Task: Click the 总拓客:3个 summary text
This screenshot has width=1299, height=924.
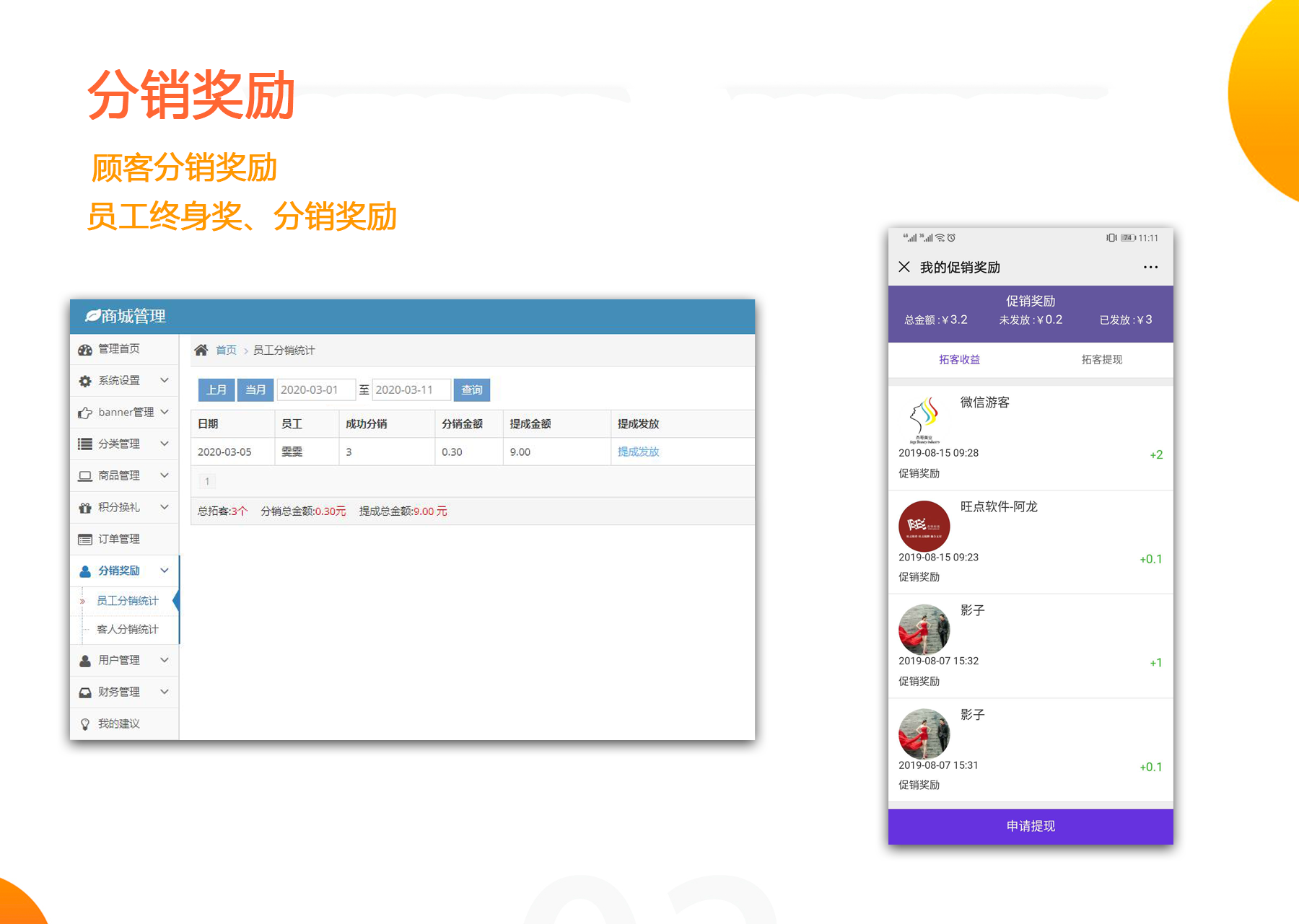Action: (x=222, y=511)
